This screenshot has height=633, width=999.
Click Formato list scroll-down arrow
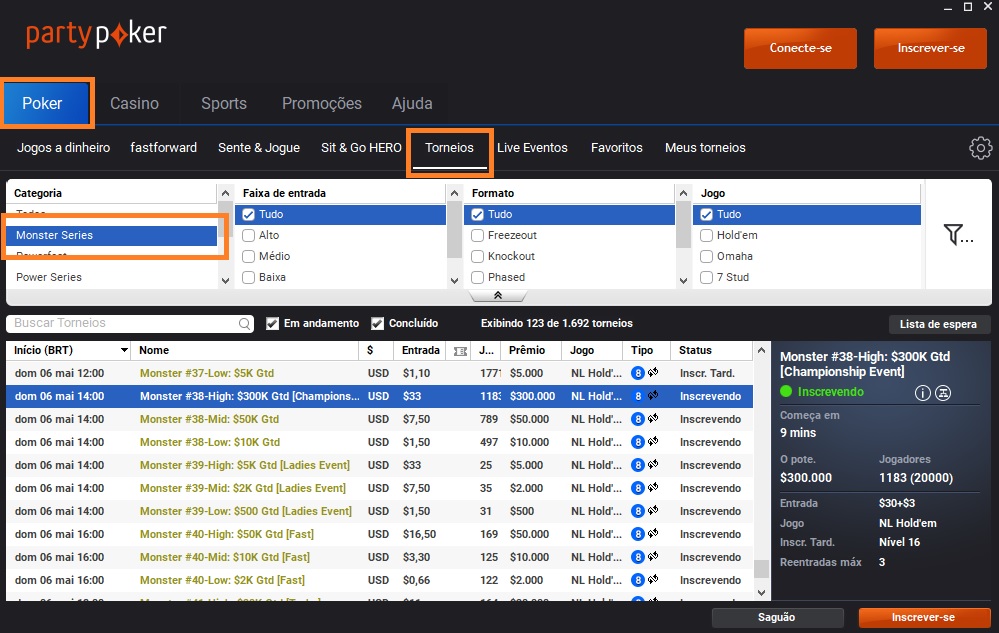[683, 280]
